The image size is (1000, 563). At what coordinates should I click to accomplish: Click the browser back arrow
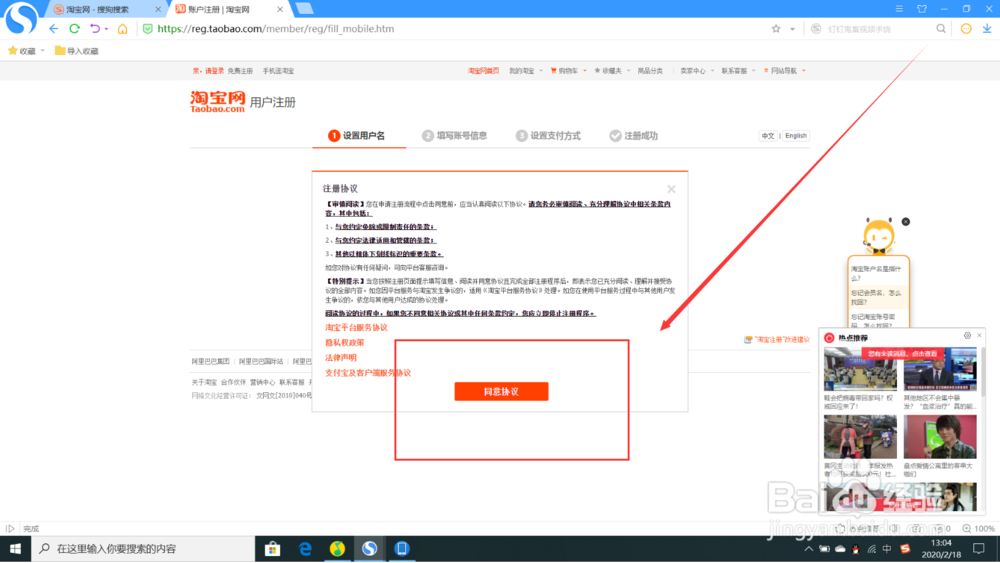tap(54, 29)
